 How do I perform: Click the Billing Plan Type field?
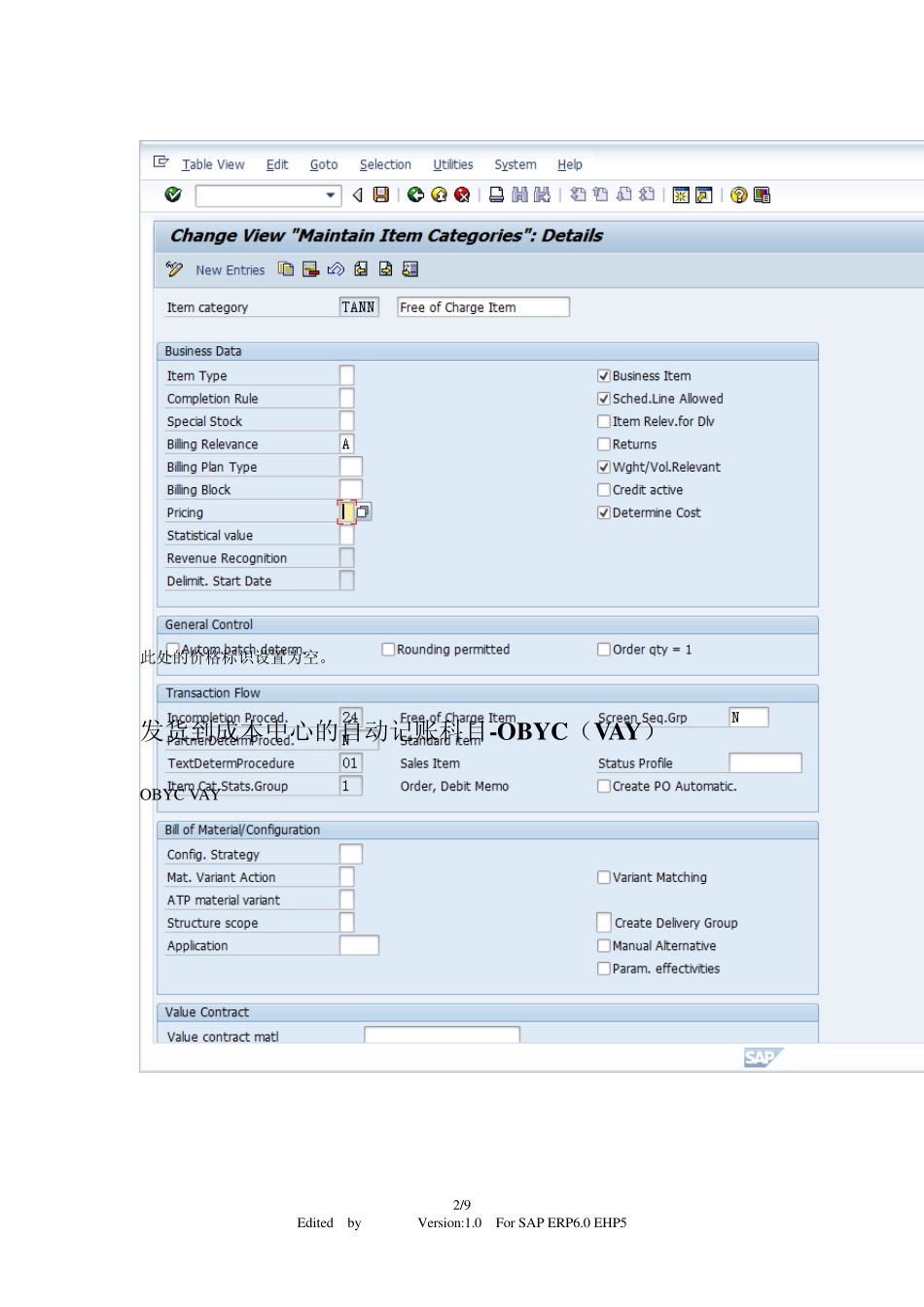click(x=350, y=467)
